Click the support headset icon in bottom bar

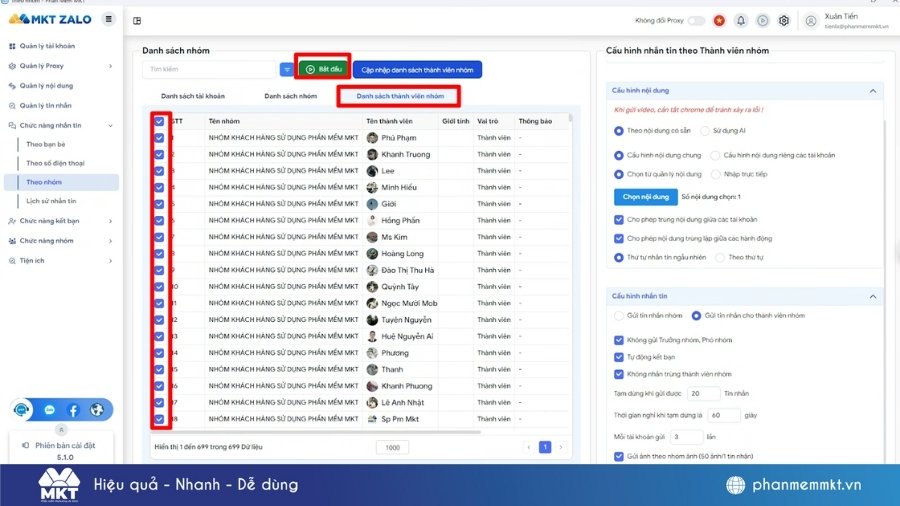(x=22, y=410)
